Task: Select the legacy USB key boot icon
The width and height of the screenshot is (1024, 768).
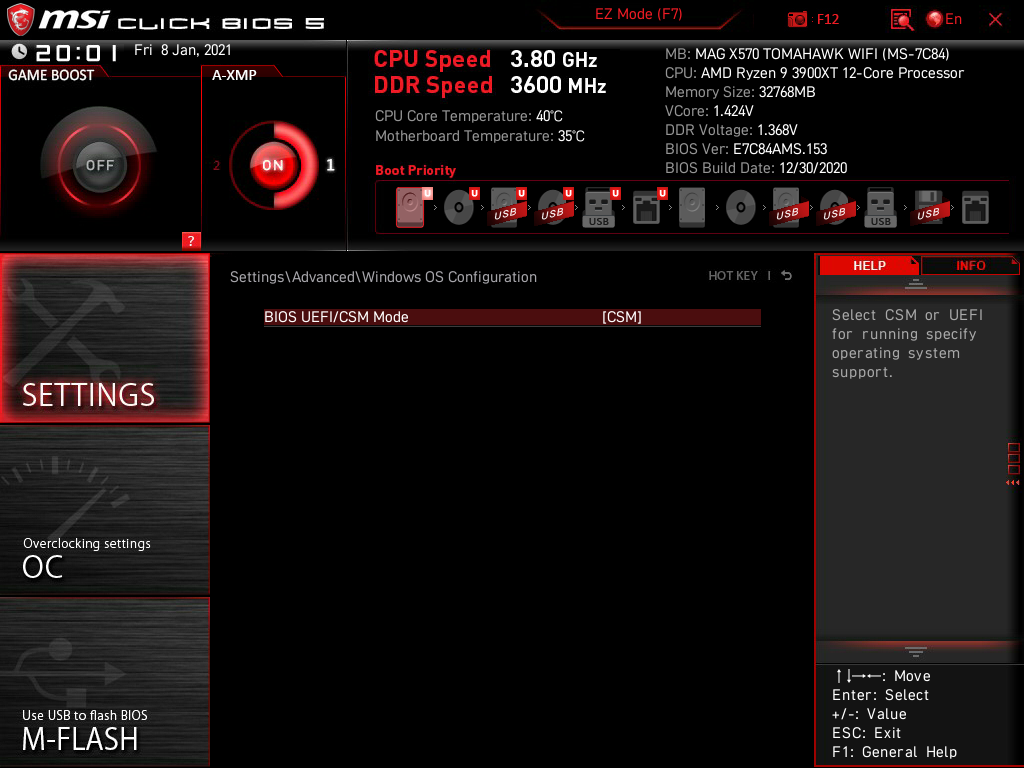Action: pos(881,208)
